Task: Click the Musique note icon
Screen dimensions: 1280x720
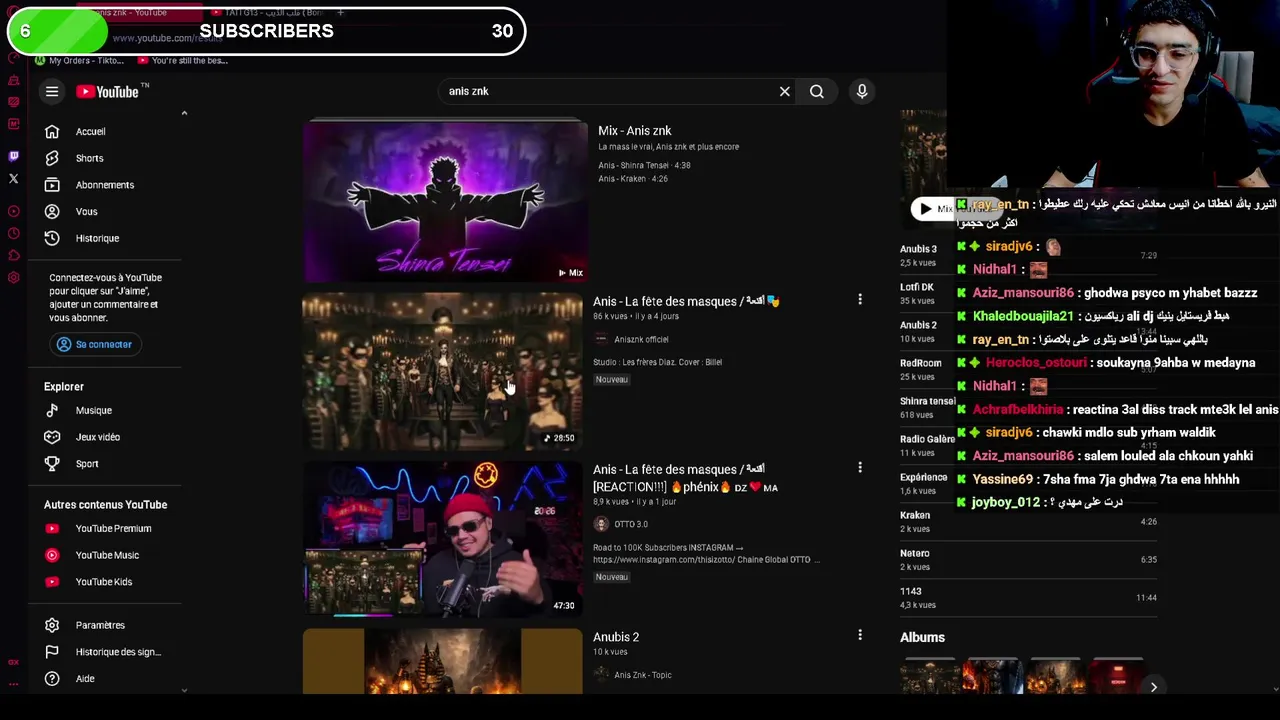Action: 52,410
